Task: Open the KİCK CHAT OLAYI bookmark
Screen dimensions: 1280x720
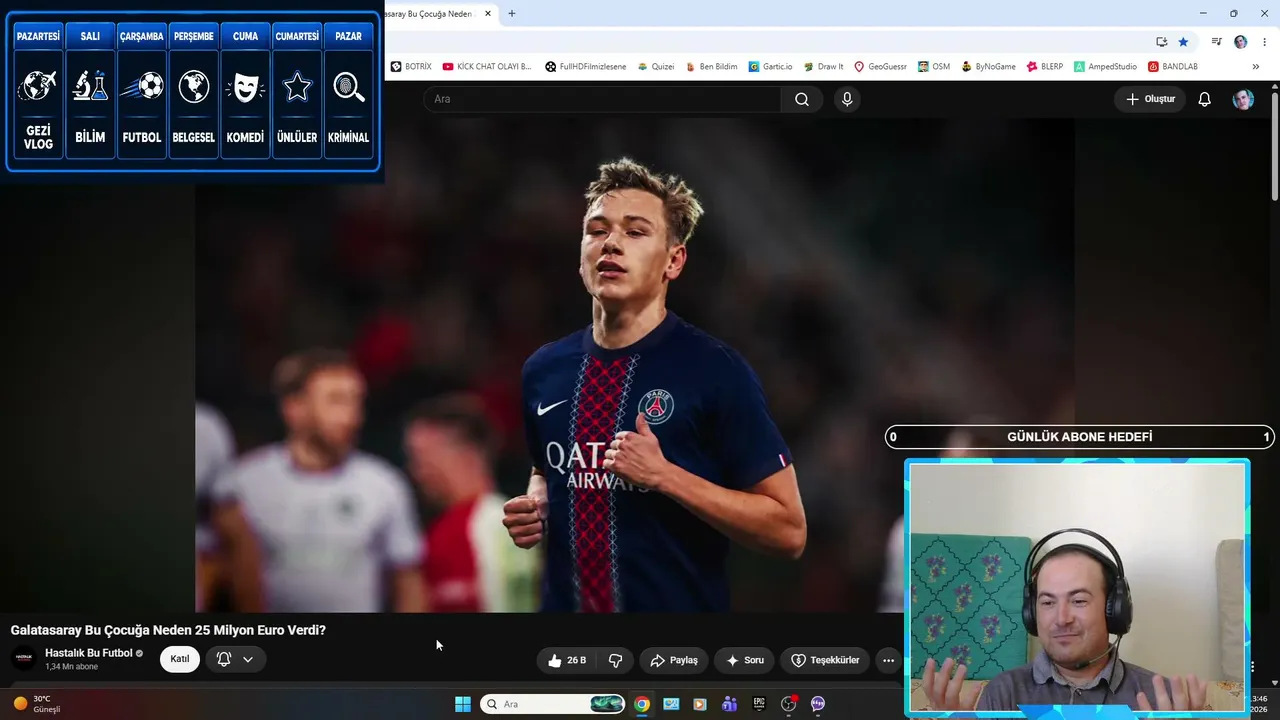Action: coord(487,67)
